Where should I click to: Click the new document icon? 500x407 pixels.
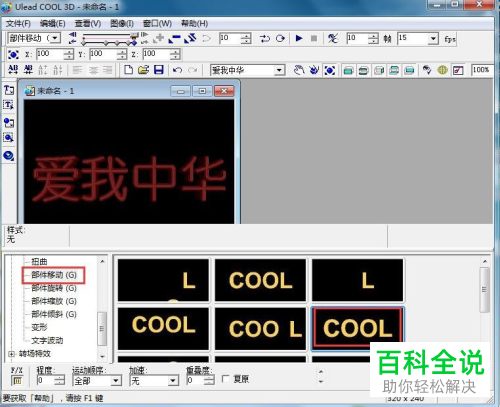coord(128,70)
